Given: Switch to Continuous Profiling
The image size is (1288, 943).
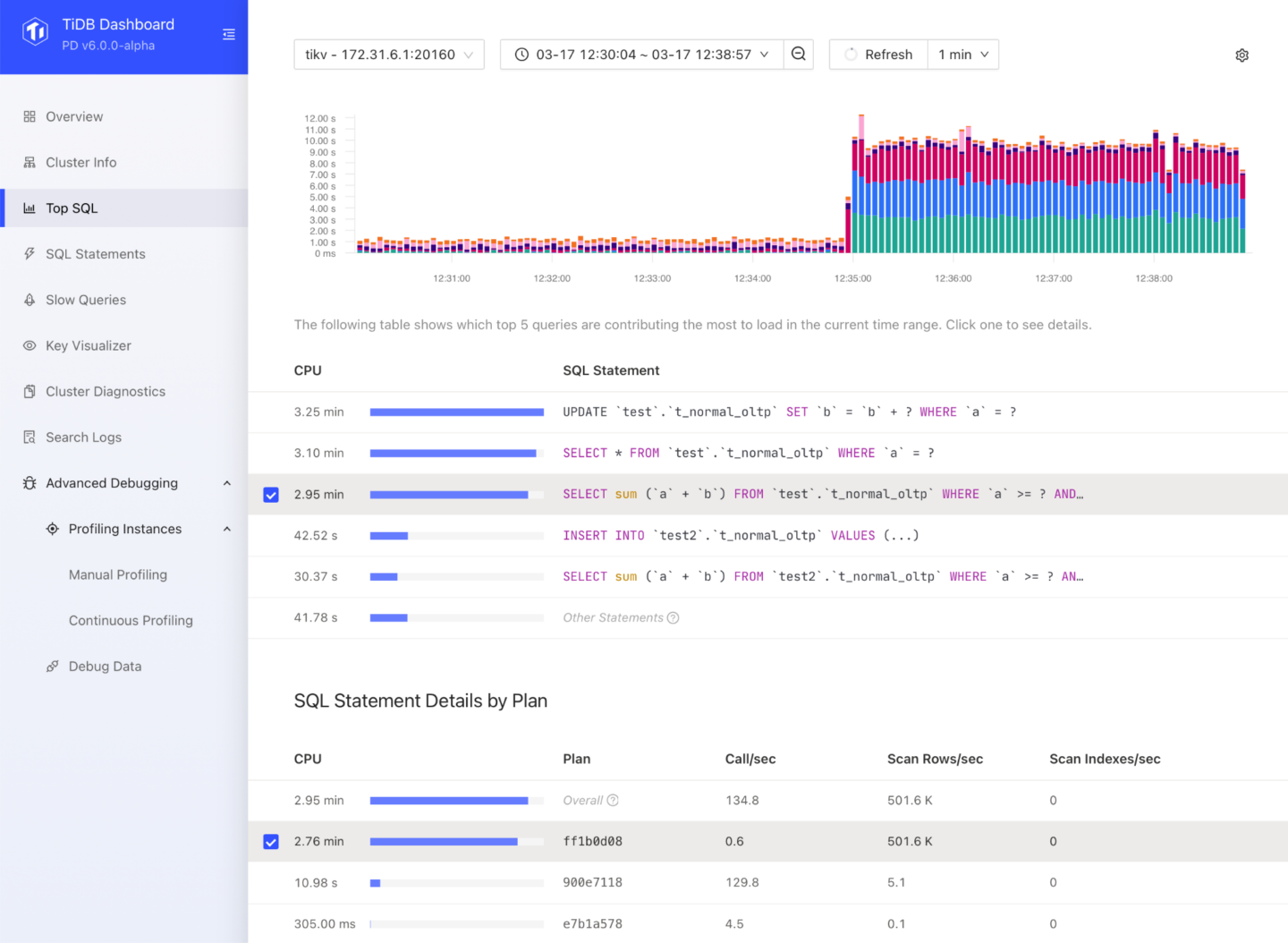Looking at the screenshot, I should (x=131, y=620).
